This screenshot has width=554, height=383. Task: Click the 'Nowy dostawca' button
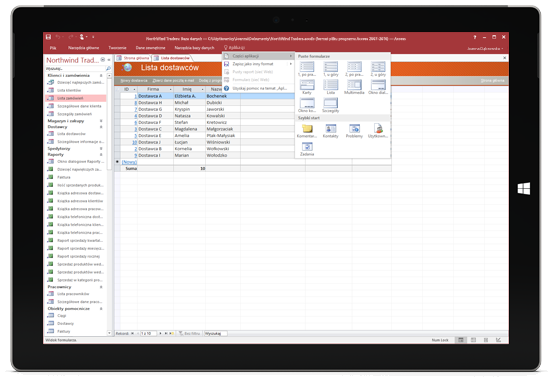[134, 81]
